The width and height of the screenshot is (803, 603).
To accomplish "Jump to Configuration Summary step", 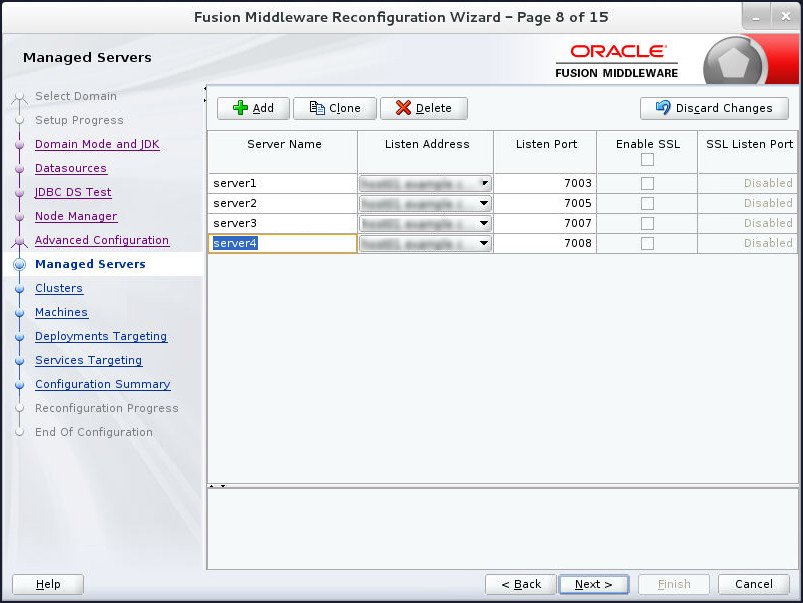I will [102, 385].
